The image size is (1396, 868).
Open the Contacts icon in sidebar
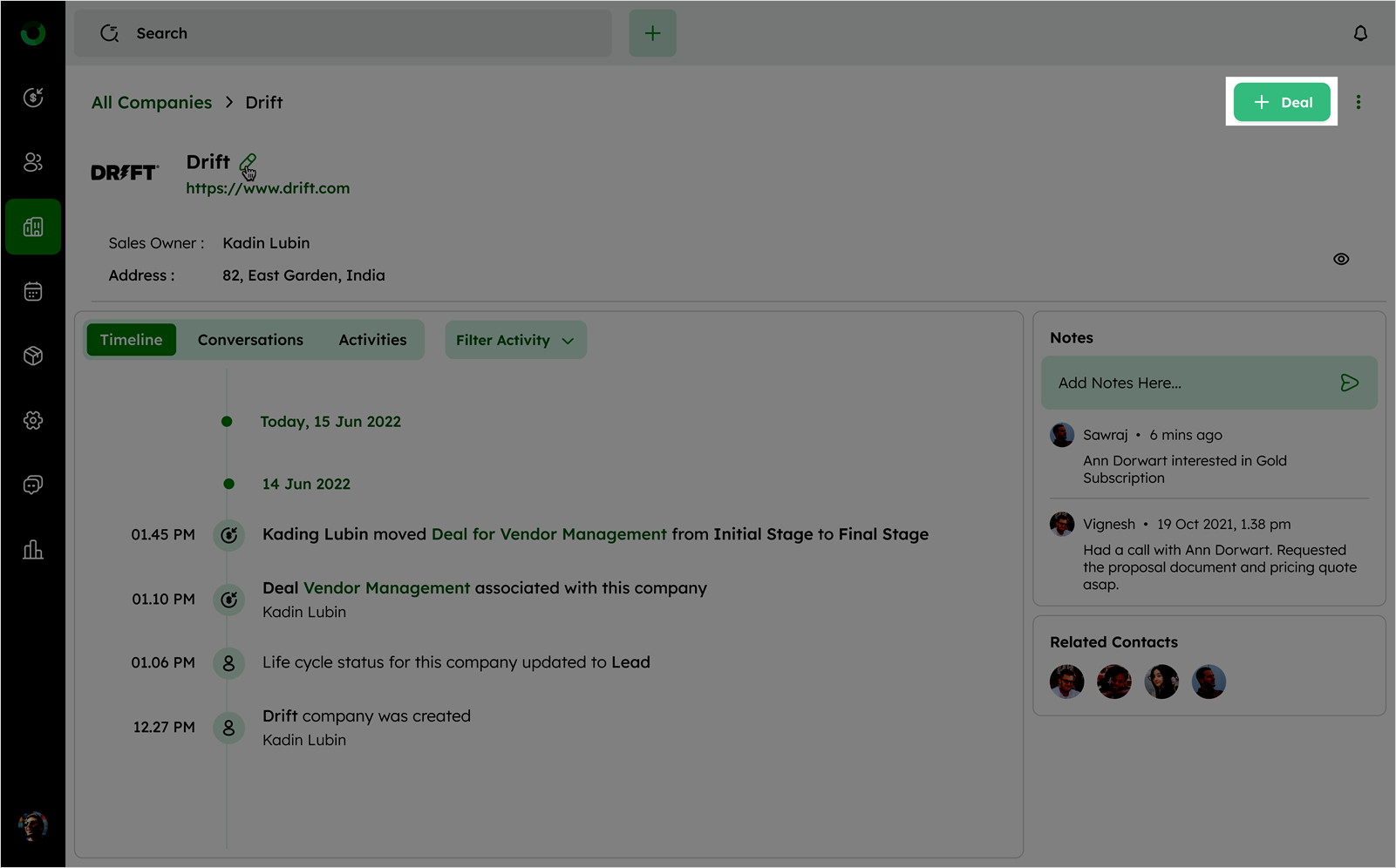33,162
